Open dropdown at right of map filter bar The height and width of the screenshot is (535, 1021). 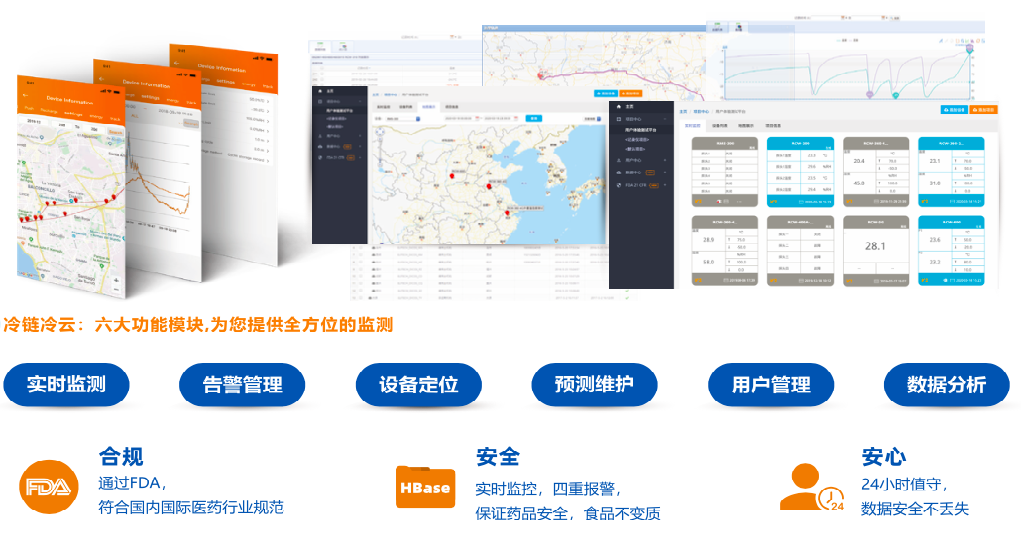tap(593, 119)
